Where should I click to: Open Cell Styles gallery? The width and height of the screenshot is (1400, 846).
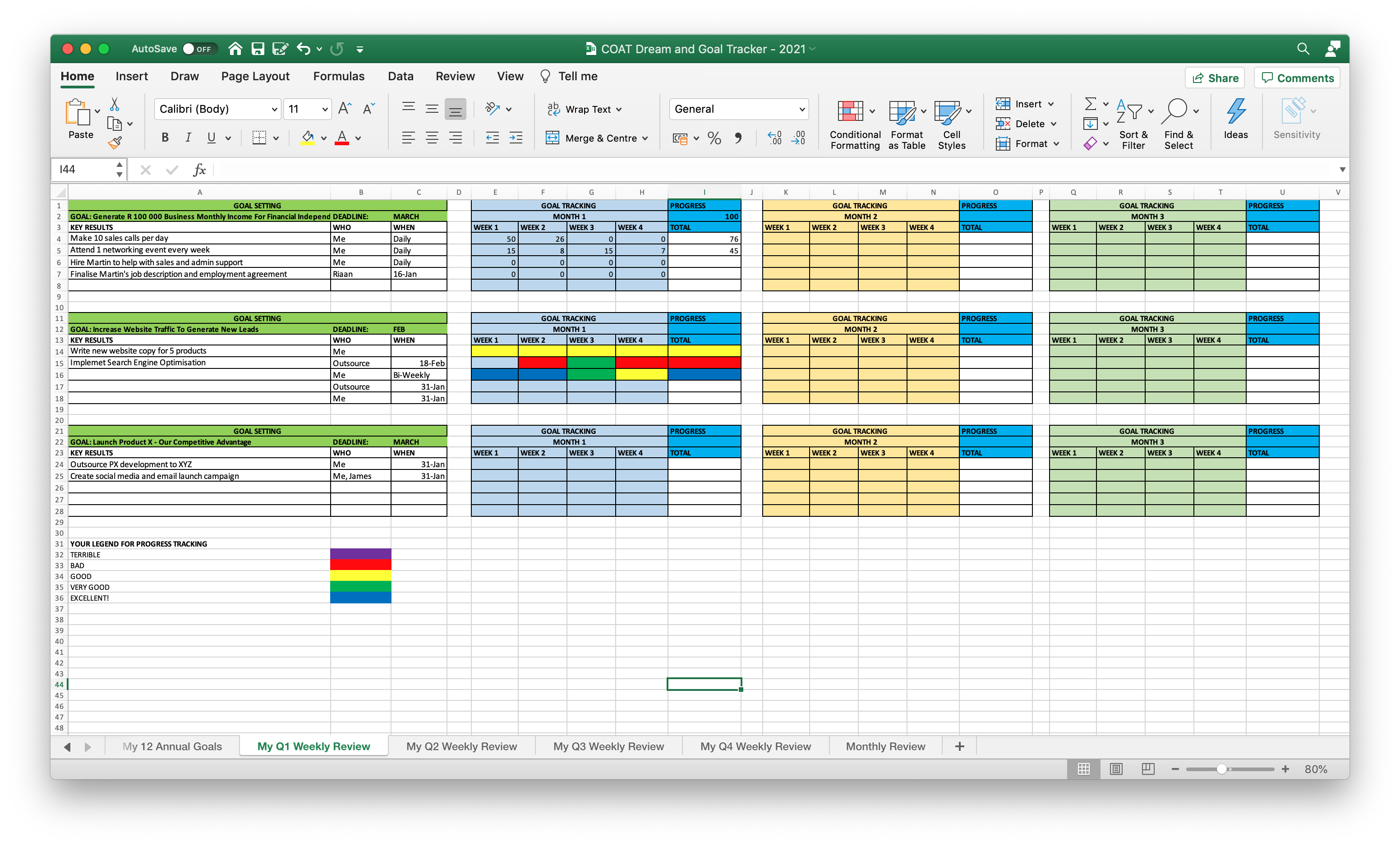point(952,124)
